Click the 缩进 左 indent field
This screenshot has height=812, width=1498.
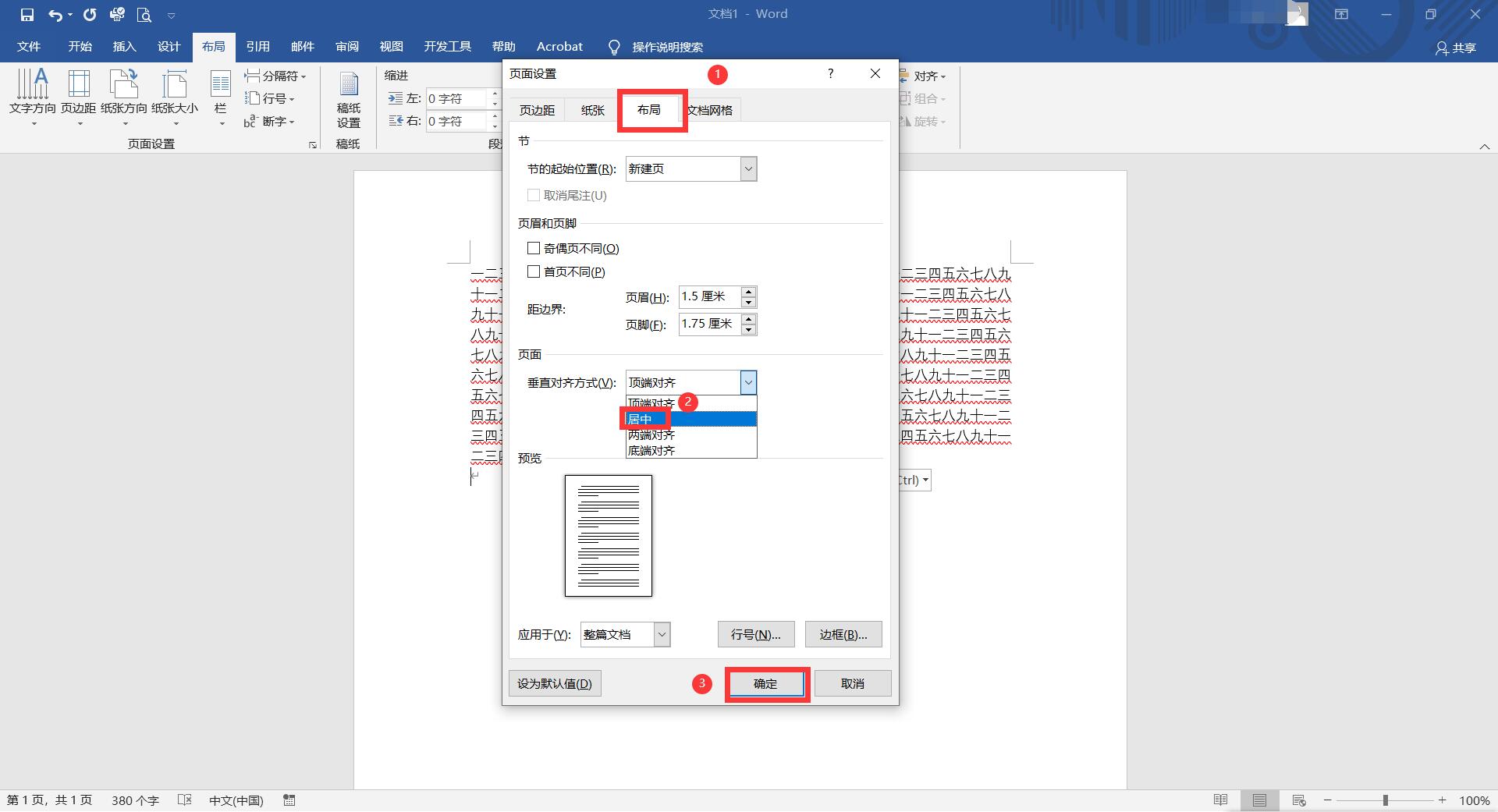tap(457, 98)
